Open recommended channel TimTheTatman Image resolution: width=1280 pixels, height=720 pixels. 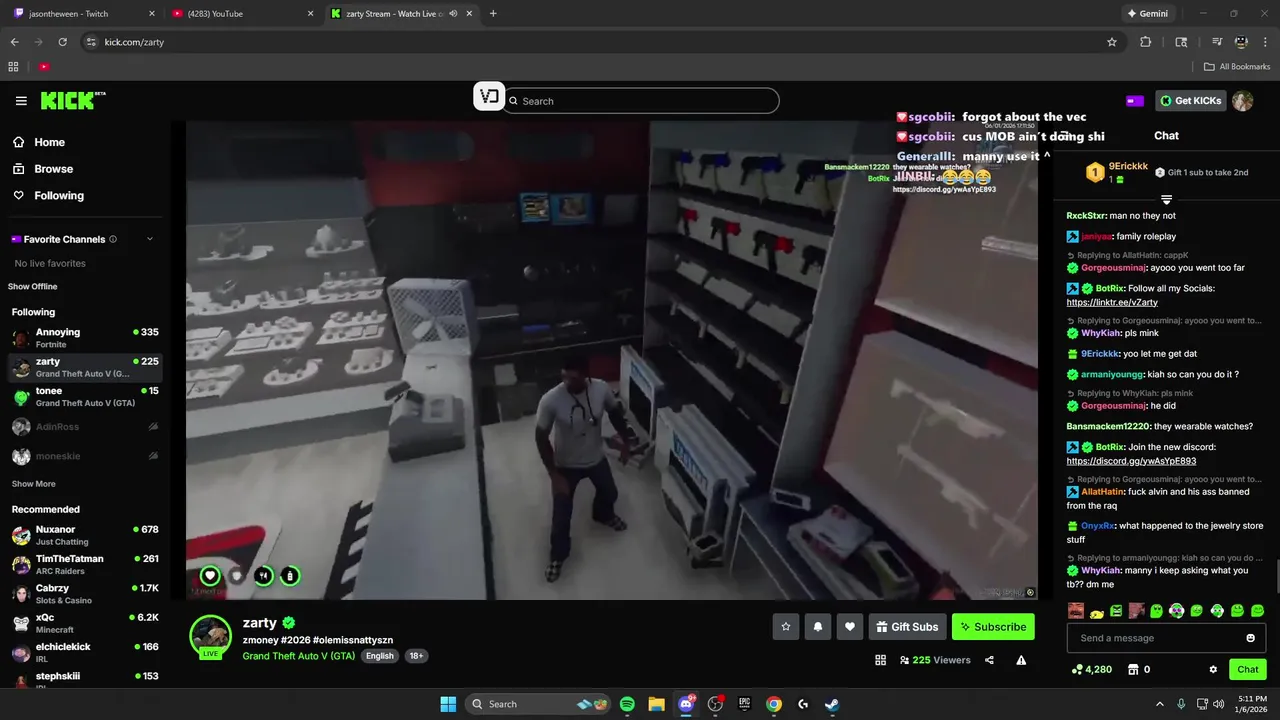[x=85, y=565]
